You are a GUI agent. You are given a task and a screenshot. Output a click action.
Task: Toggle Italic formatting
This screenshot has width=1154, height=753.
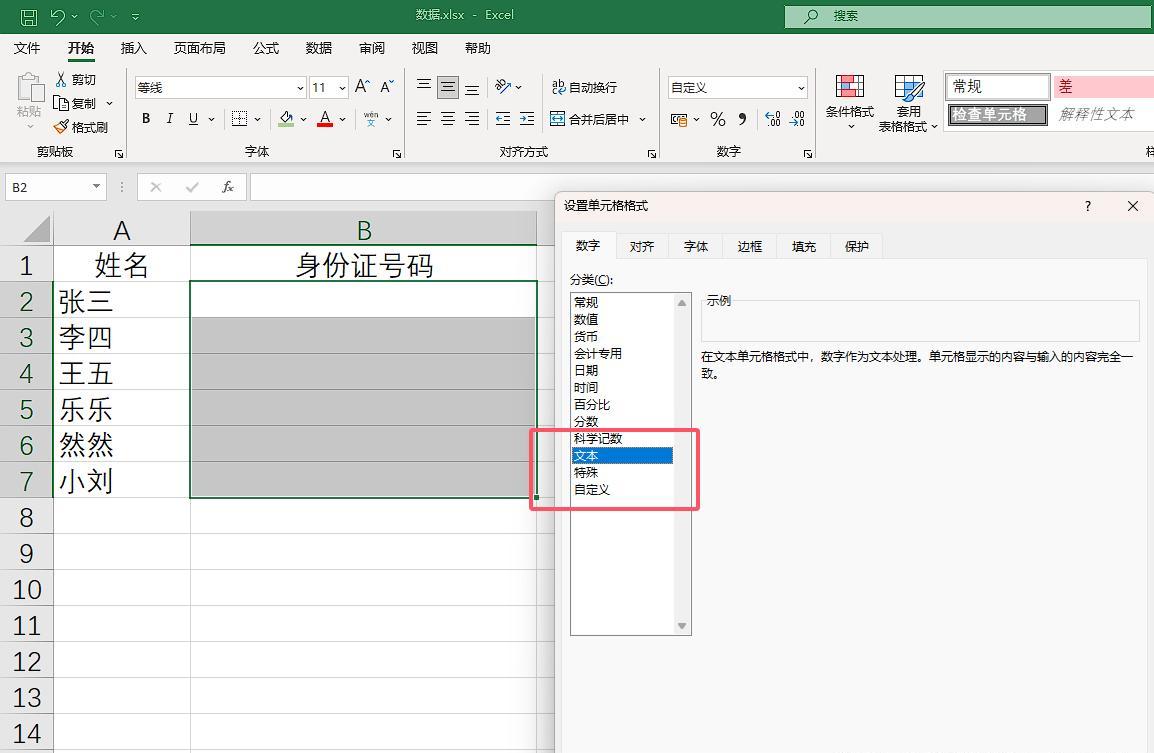169,119
